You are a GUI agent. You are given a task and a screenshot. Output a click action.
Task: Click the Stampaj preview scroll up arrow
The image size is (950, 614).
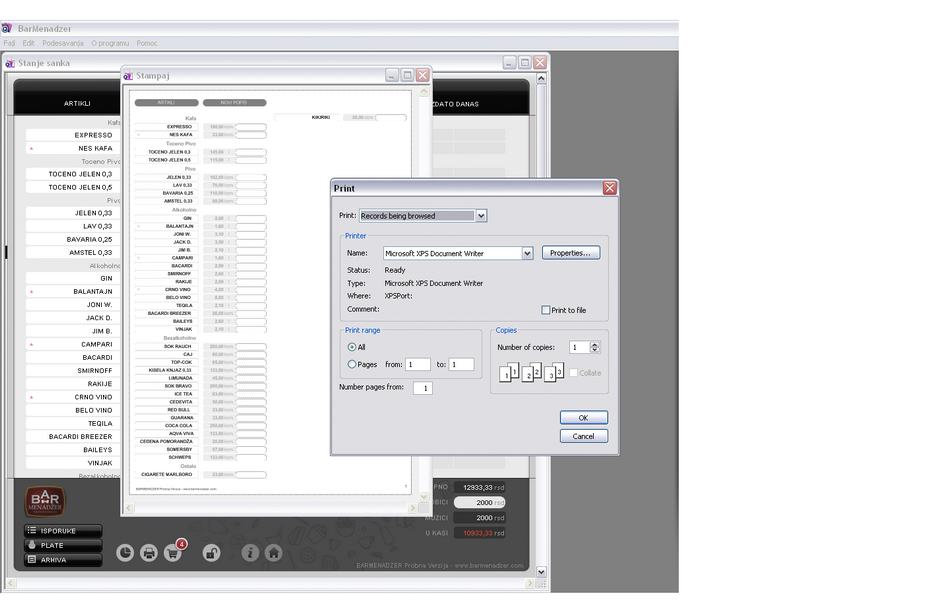pyautogui.click(x=424, y=92)
